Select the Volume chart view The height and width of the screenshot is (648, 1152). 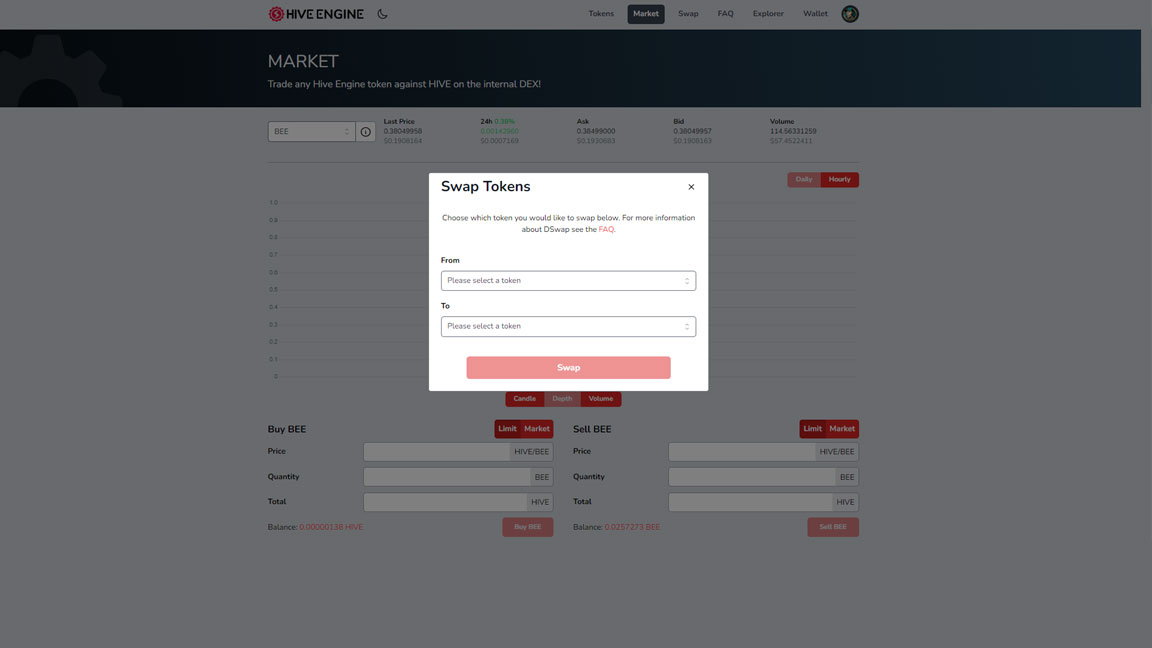coord(601,399)
